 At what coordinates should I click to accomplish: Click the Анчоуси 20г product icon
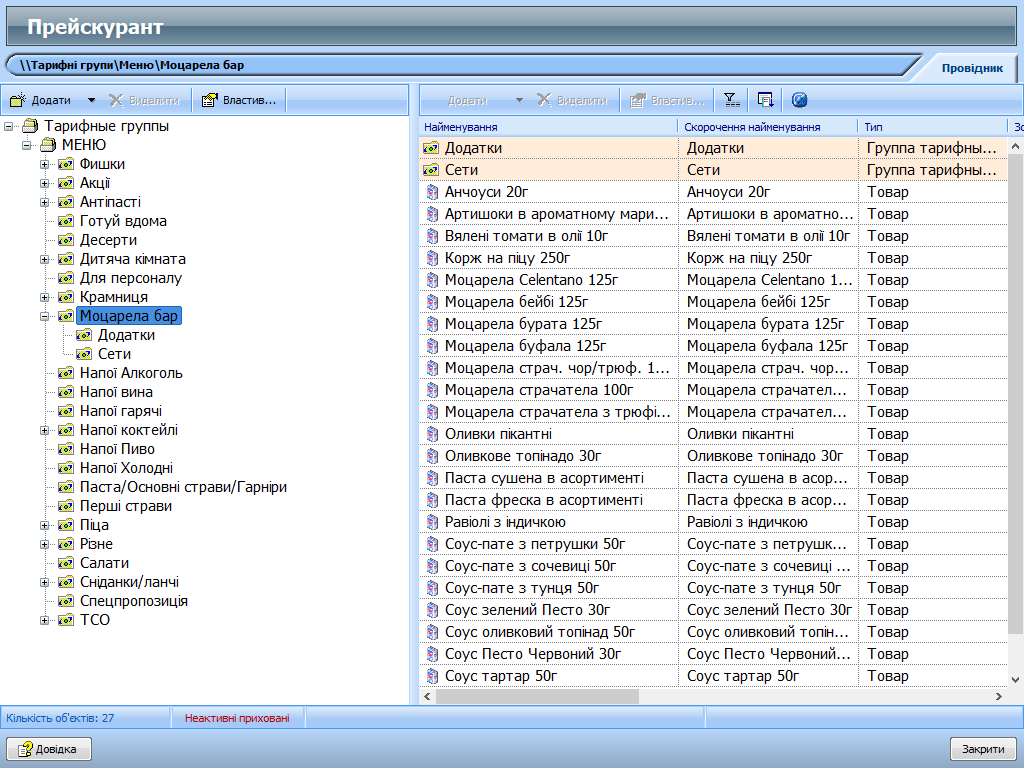(431, 192)
